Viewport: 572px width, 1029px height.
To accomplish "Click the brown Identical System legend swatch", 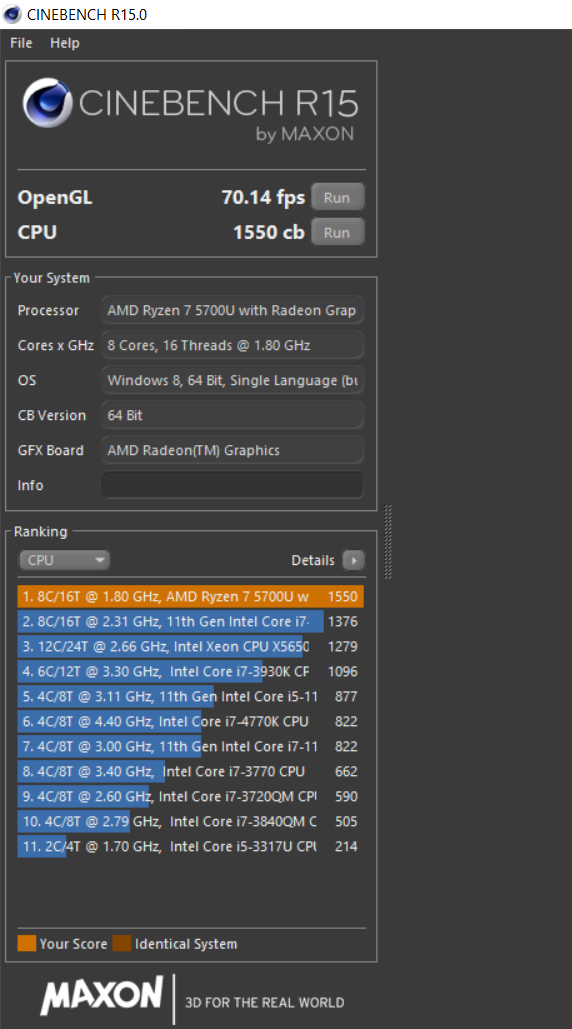I will [122, 944].
